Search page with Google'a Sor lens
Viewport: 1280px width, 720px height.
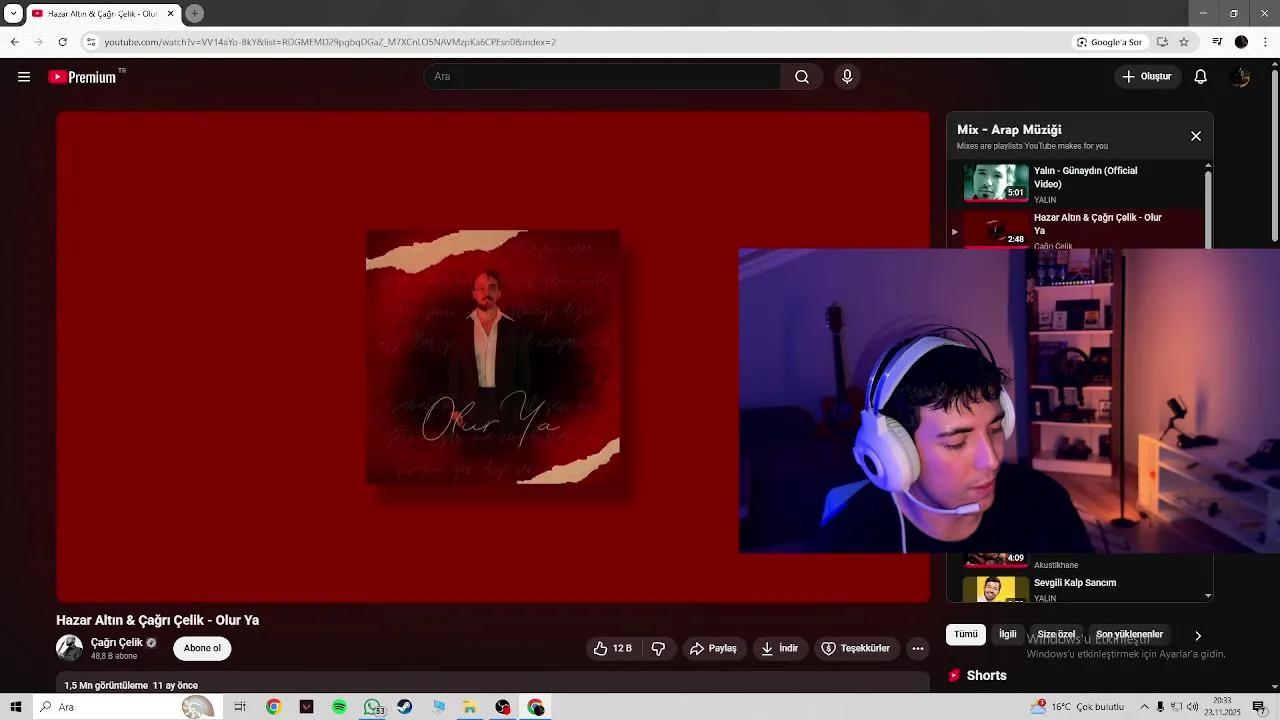(1109, 42)
